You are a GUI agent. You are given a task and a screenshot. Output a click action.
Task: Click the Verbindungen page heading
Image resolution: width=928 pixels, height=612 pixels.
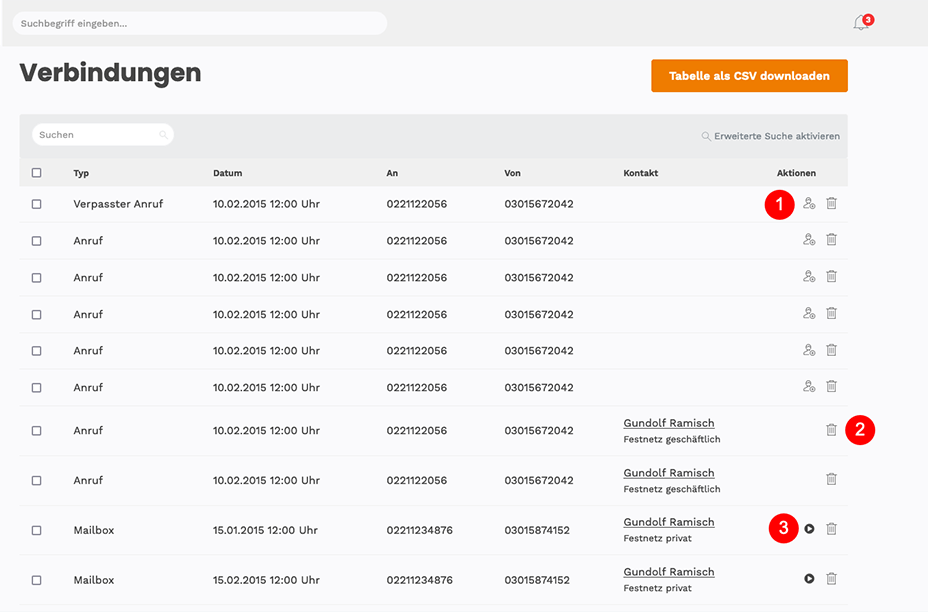coord(110,73)
